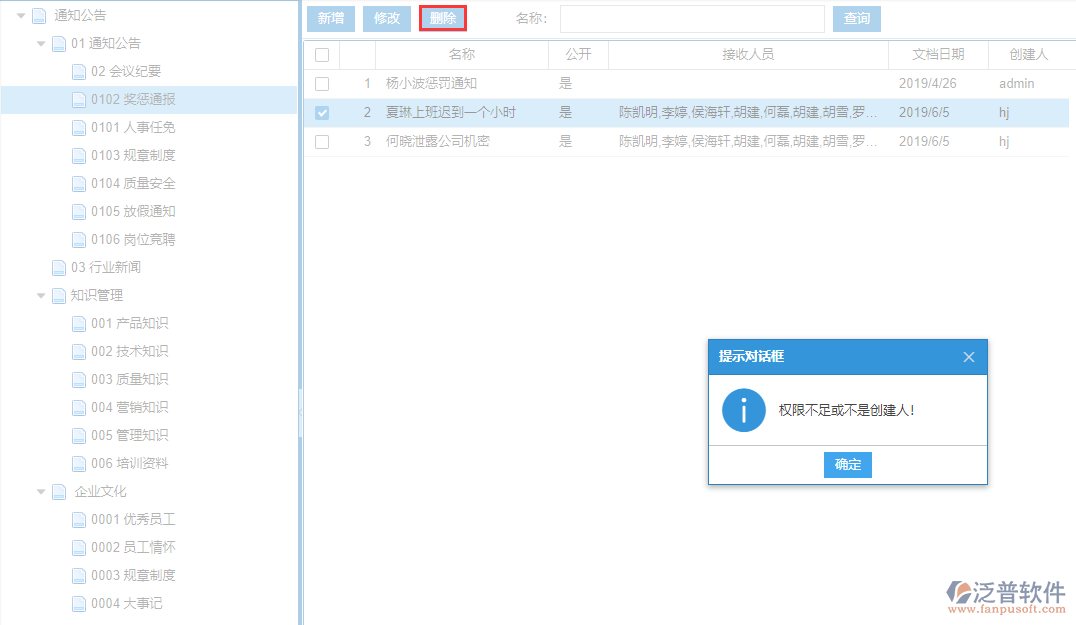Click the page icon next to 03 行业新闻

pos(59,267)
